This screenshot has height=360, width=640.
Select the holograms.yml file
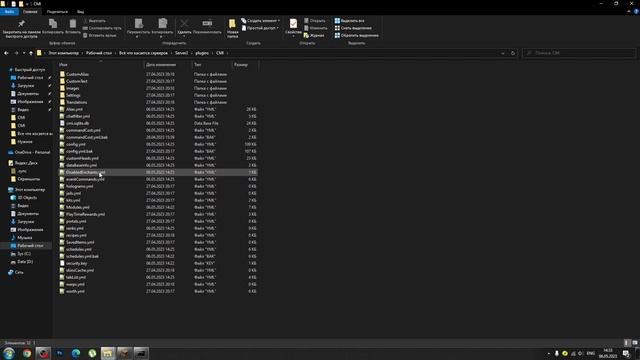point(79,186)
